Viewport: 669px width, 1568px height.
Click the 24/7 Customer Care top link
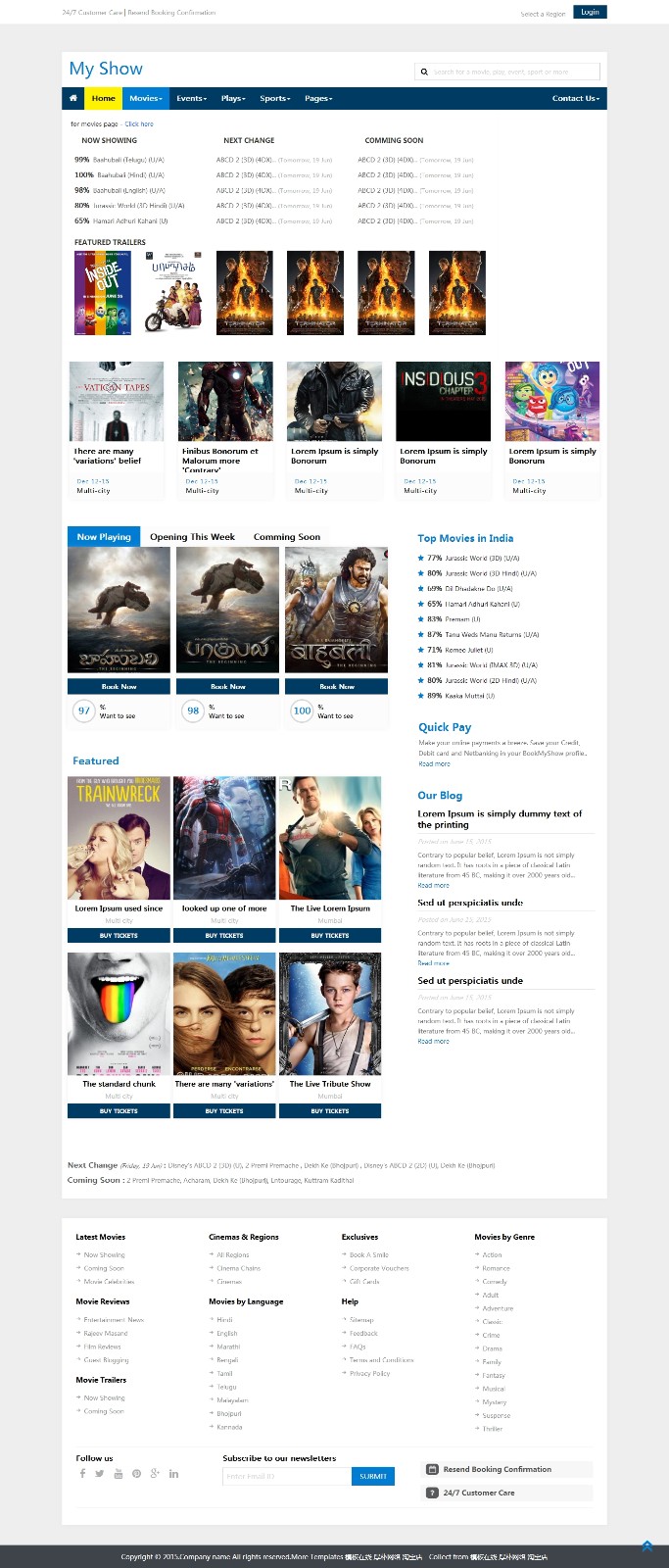click(91, 13)
